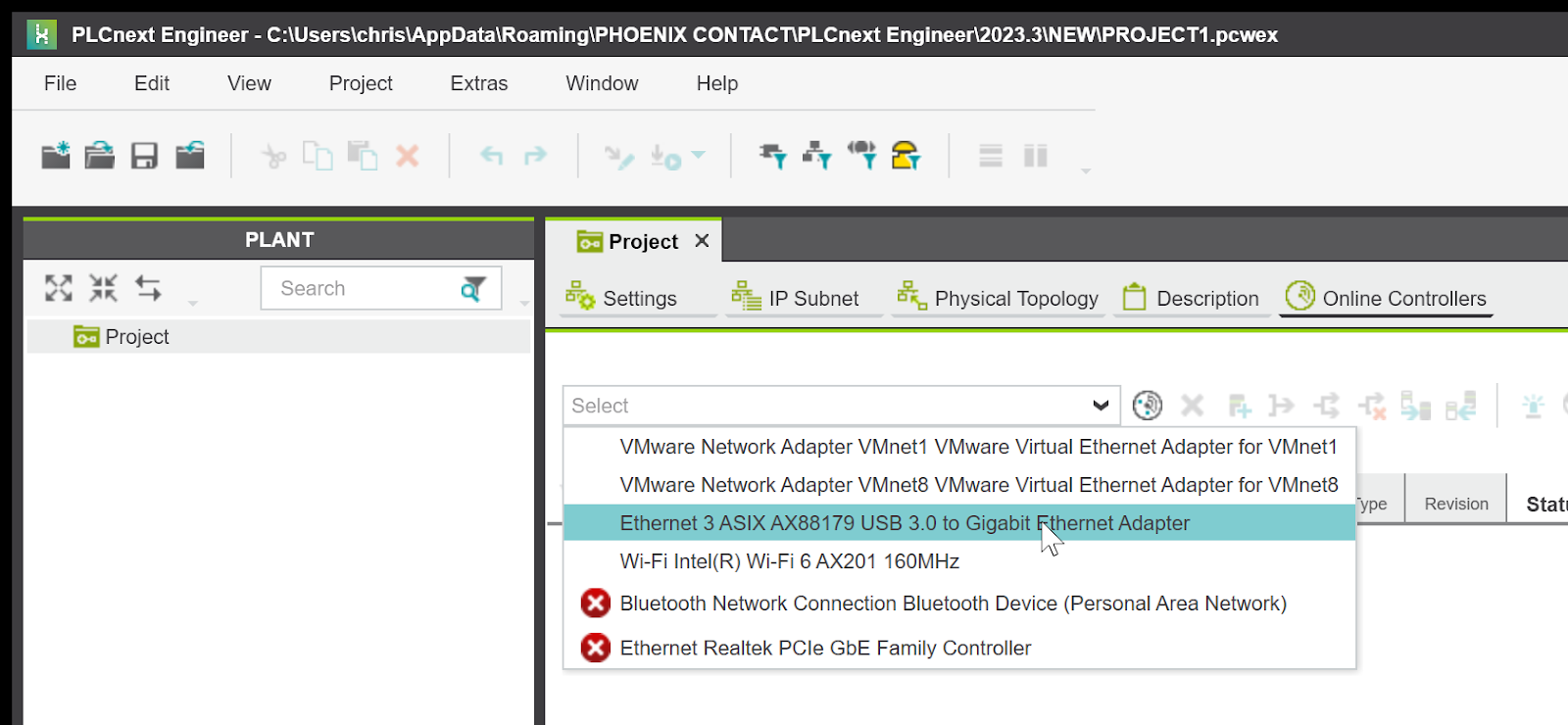Click the first device filter icon
The width and height of the screenshot is (1568, 725).
772,155
